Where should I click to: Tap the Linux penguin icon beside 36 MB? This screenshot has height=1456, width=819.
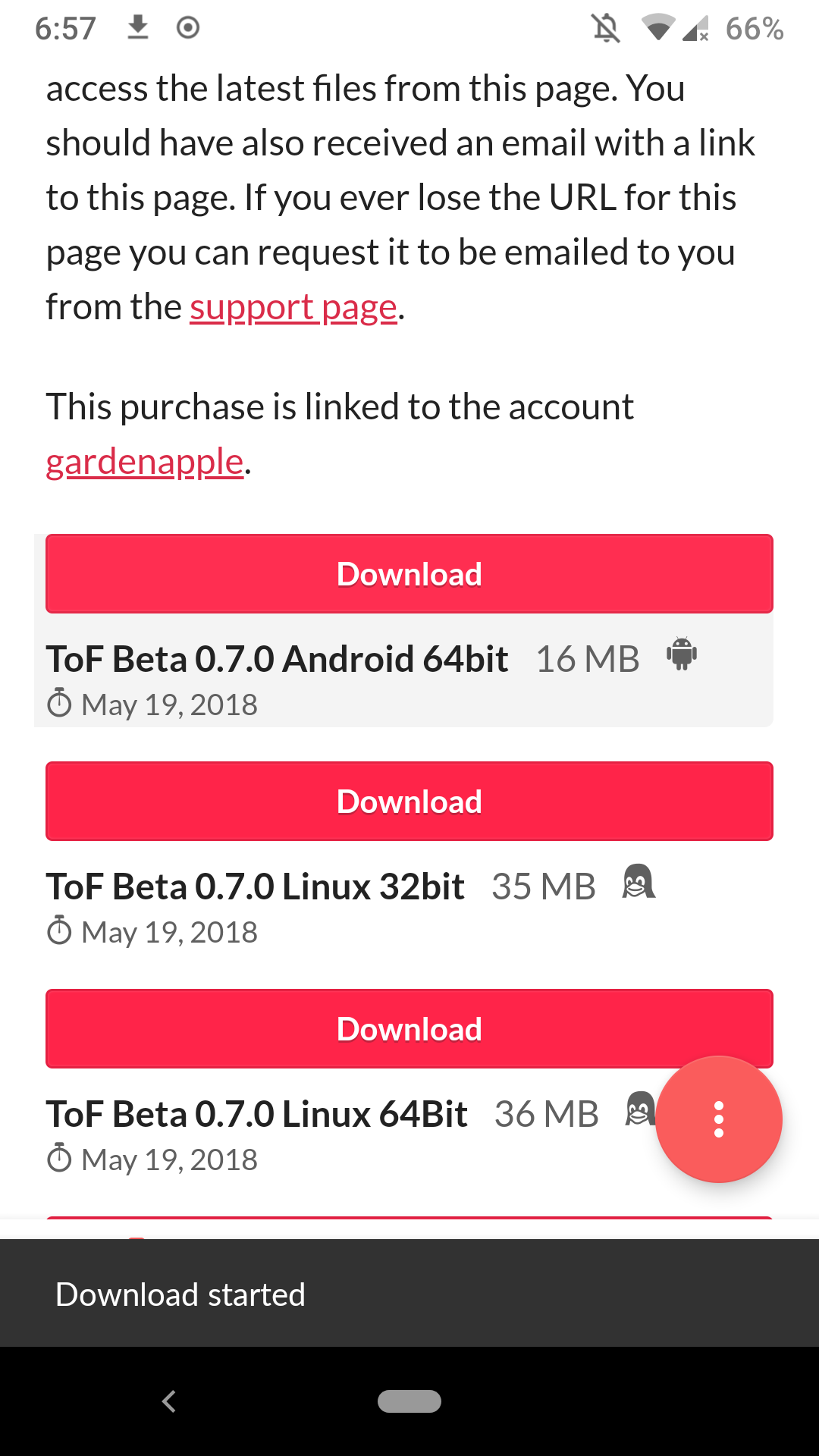pyautogui.click(x=640, y=1109)
